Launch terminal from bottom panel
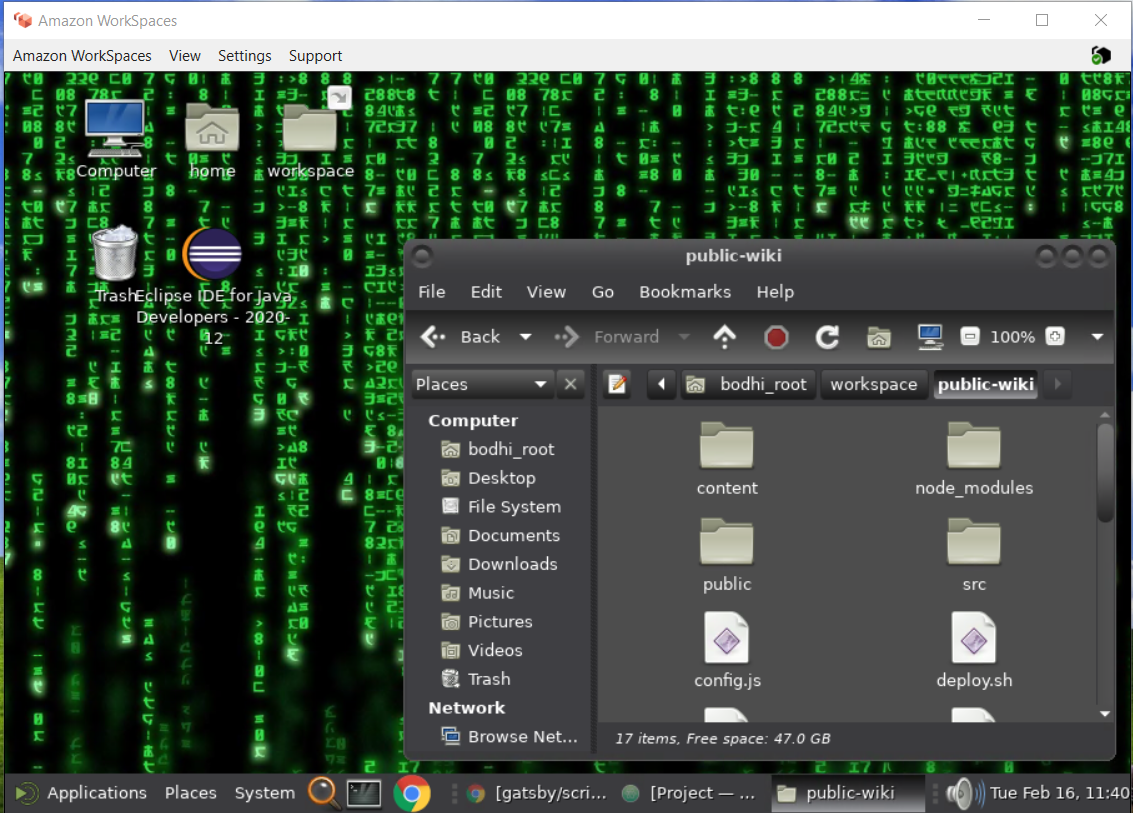Viewport: 1133px width, 813px height. click(x=364, y=793)
